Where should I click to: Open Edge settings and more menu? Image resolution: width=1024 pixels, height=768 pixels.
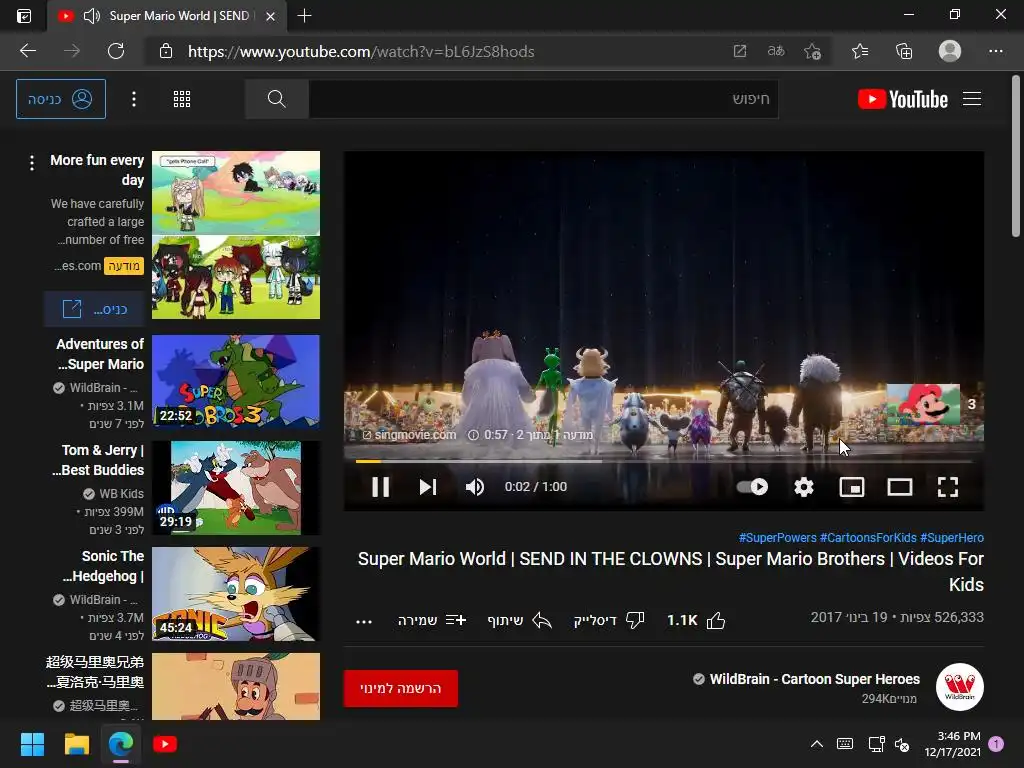(x=995, y=51)
